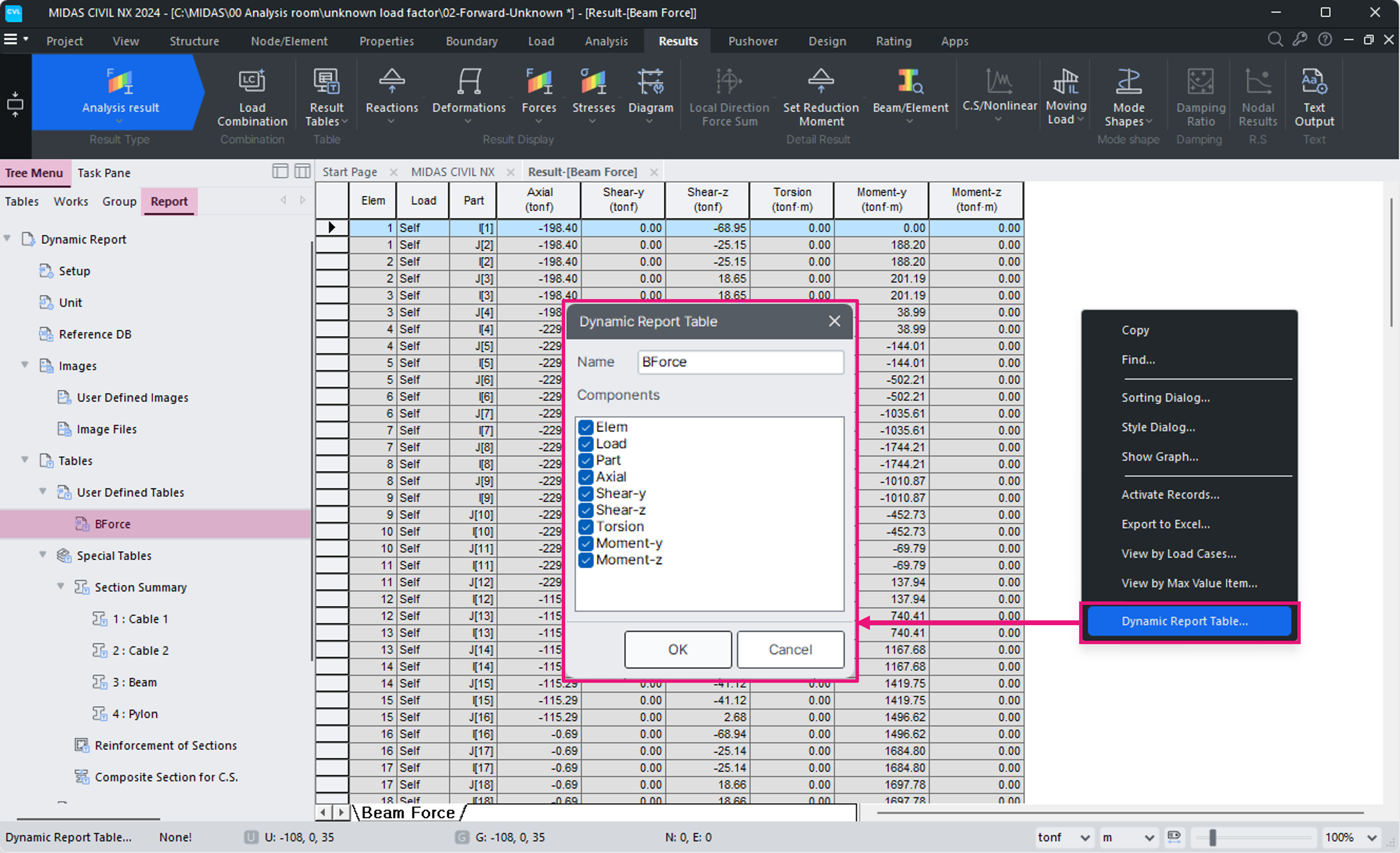Viewport: 1400px width, 853px height.
Task: Switch tree pane to single-panel layout icon
Action: tap(280, 171)
